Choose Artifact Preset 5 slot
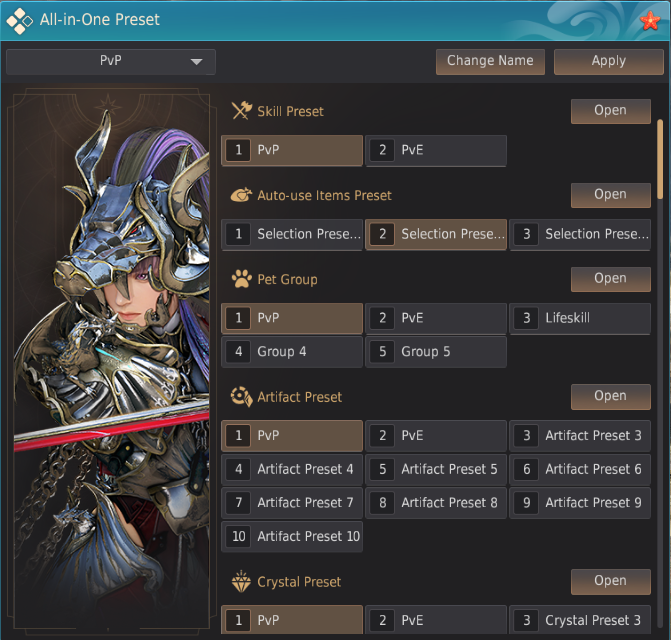Image resolution: width=671 pixels, height=640 pixels. (436, 470)
